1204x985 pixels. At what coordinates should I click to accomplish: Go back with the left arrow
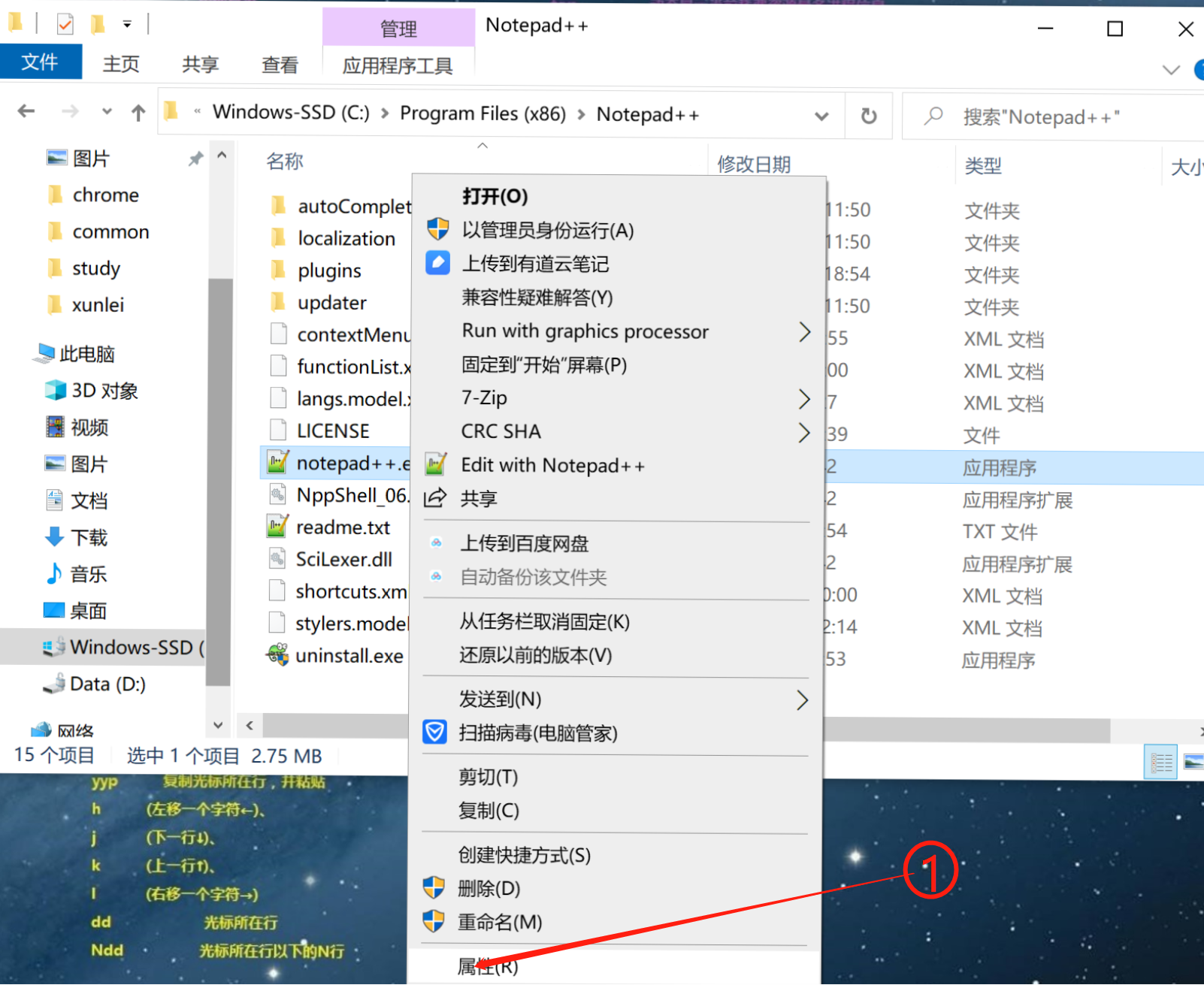point(26,111)
